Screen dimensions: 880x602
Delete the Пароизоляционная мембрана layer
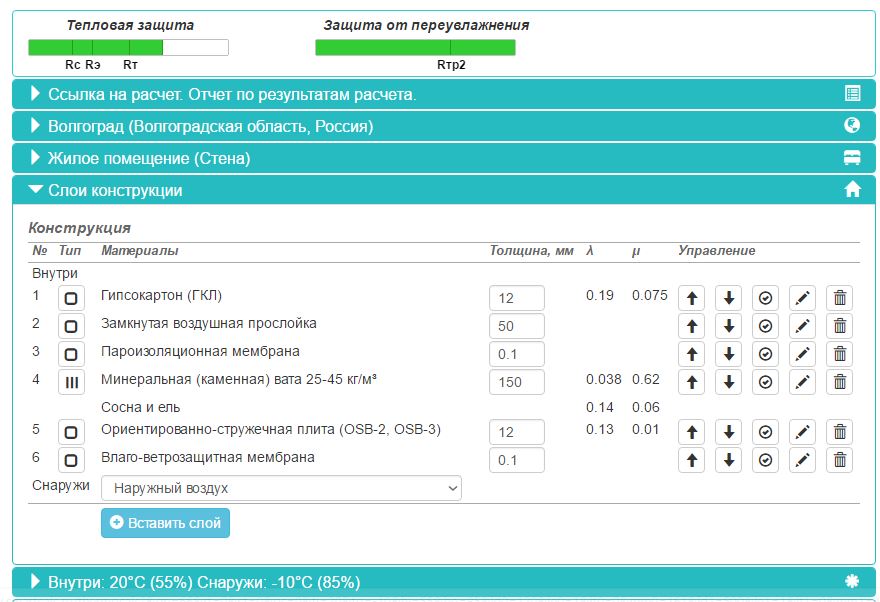pos(840,354)
